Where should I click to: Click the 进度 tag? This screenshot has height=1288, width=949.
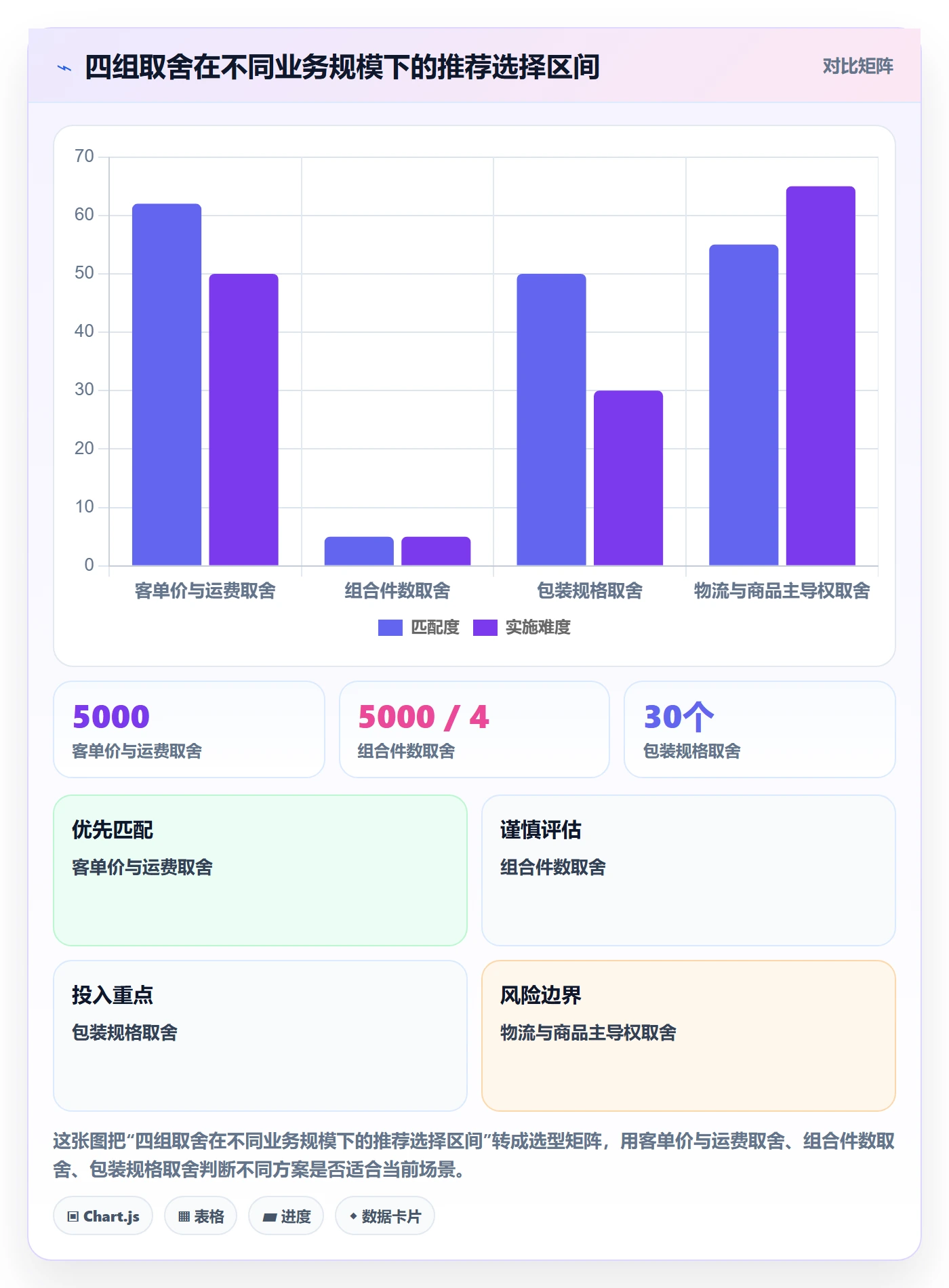click(286, 1216)
